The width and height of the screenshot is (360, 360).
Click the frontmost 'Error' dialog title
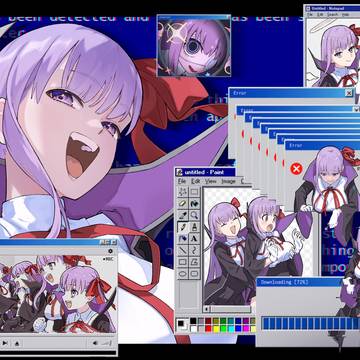(296, 145)
